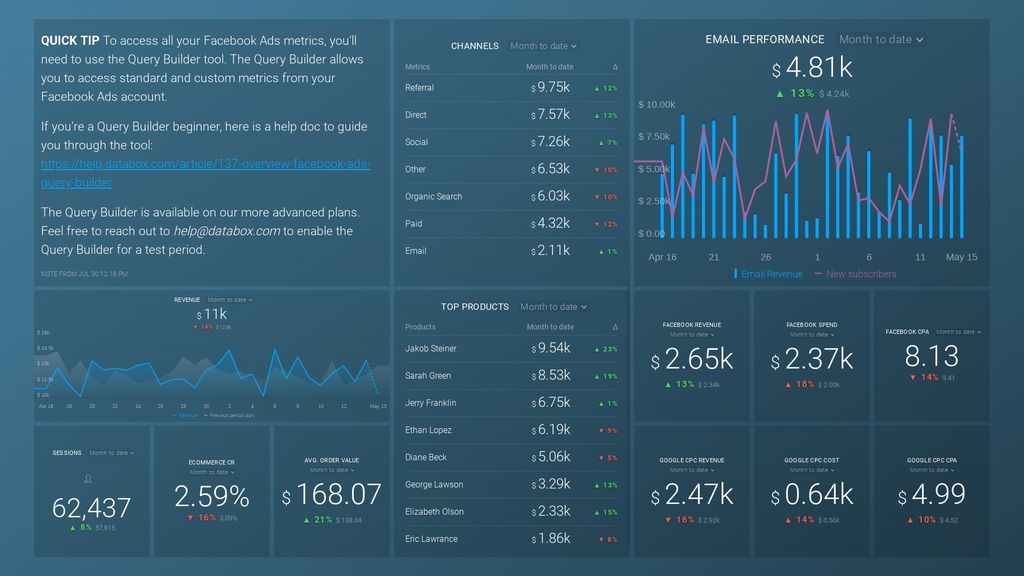This screenshot has height=576, width=1024.
Task: Toggle the New subscribers legend entry
Action: pos(855,274)
